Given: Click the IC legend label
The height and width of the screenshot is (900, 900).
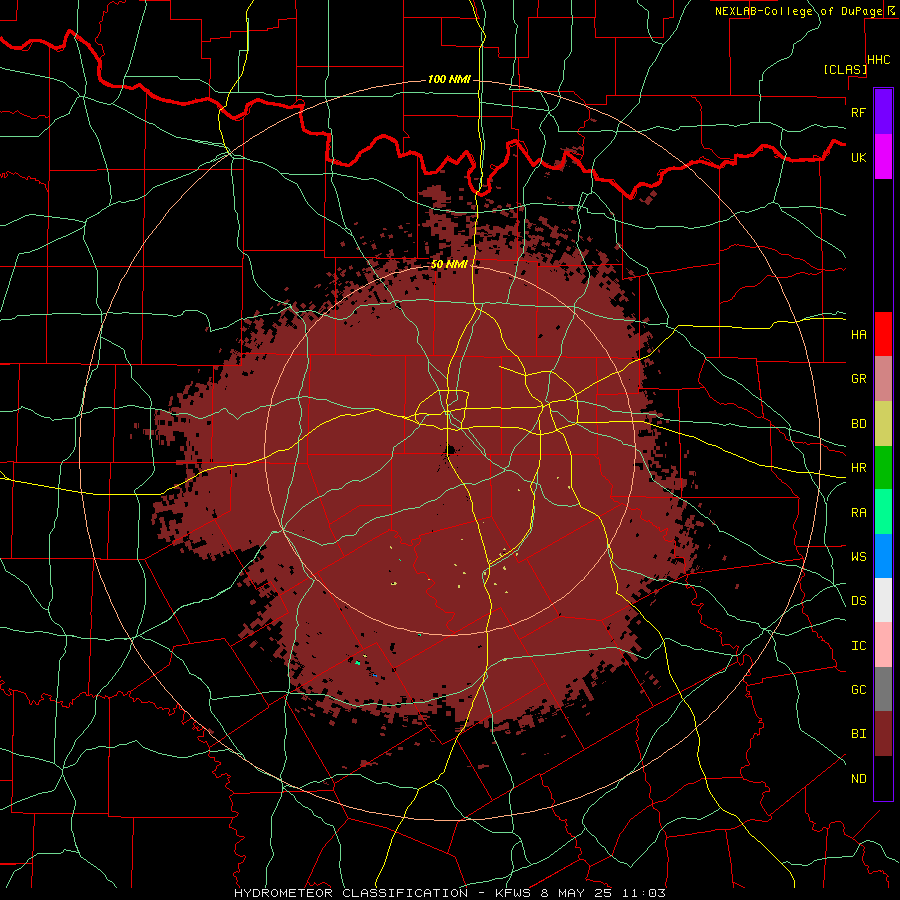Looking at the screenshot, I should (x=858, y=646).
